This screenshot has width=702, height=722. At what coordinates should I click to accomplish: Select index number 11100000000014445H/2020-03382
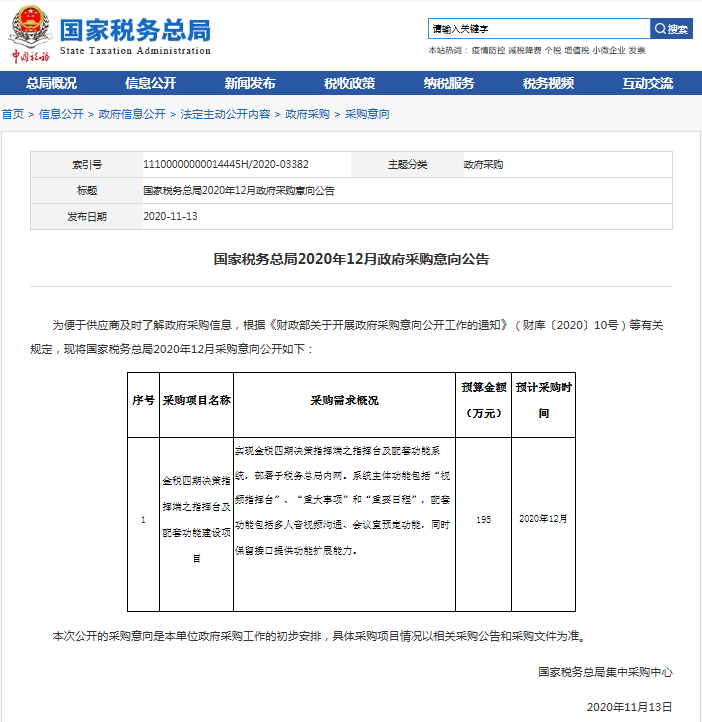226,164
